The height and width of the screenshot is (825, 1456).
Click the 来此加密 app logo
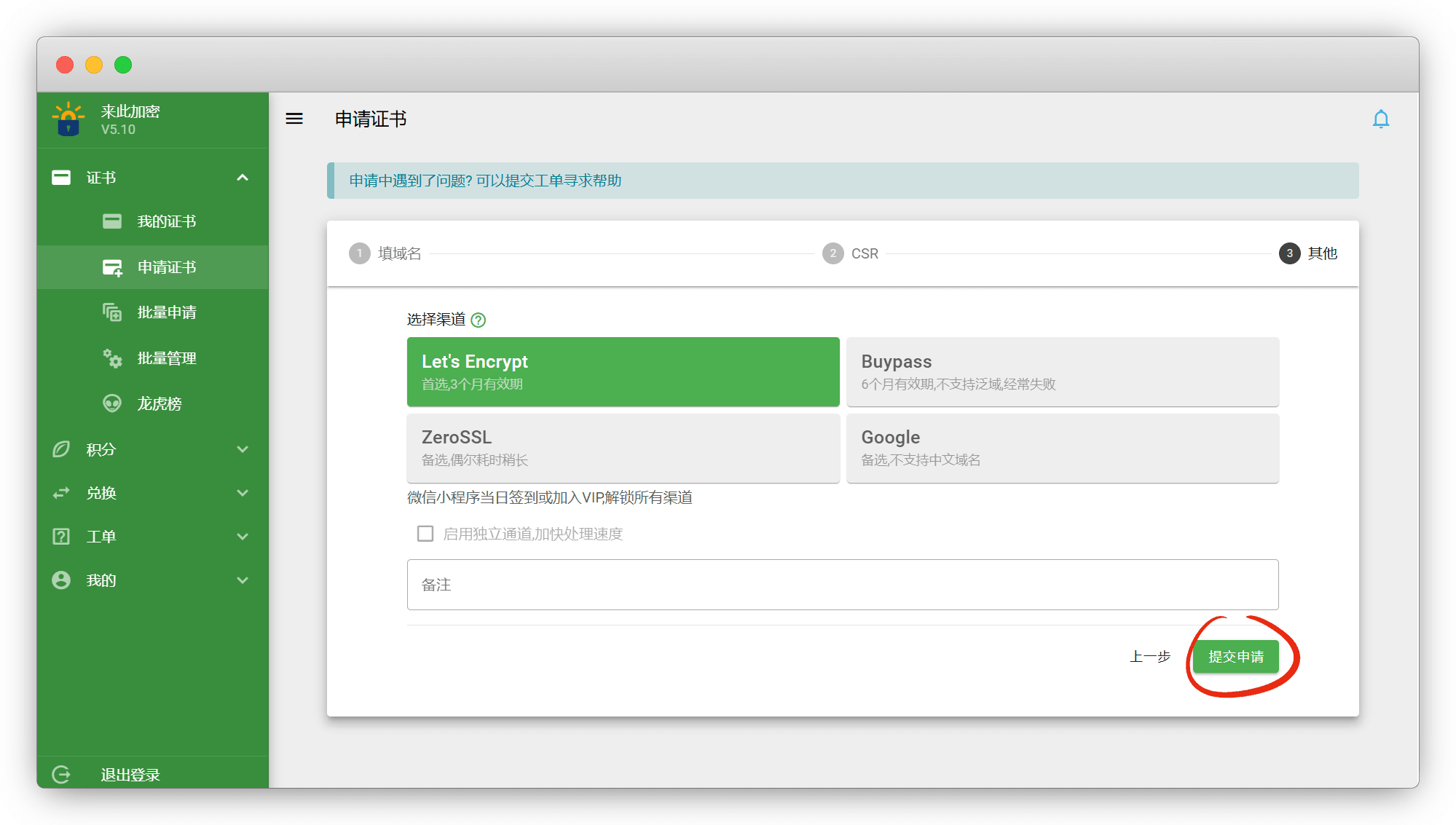click(x=68, y=119)
